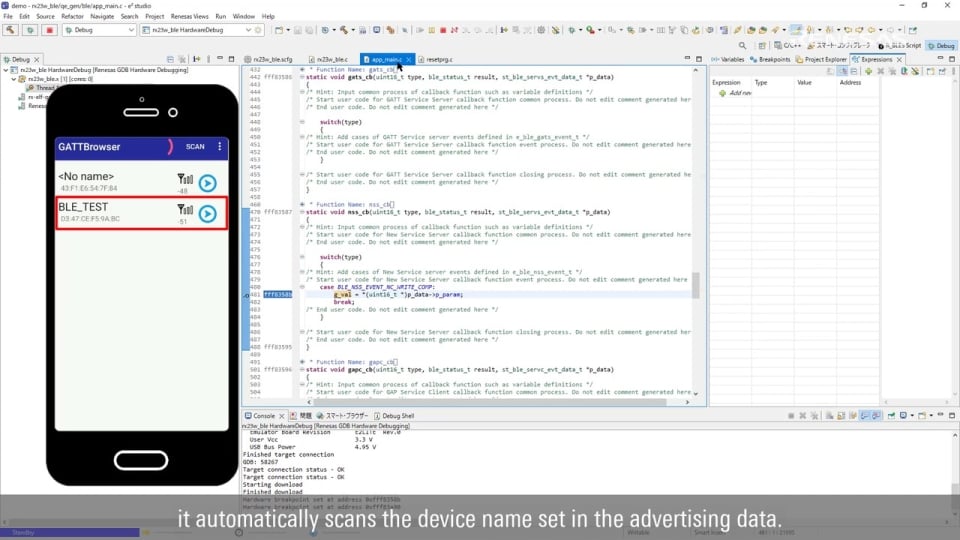
Task: Click Add new expression in Expressions view
Action: (738, 92)
